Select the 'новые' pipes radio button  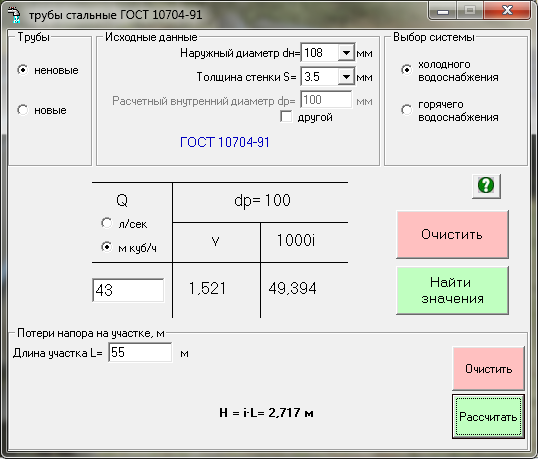point(23,110)
